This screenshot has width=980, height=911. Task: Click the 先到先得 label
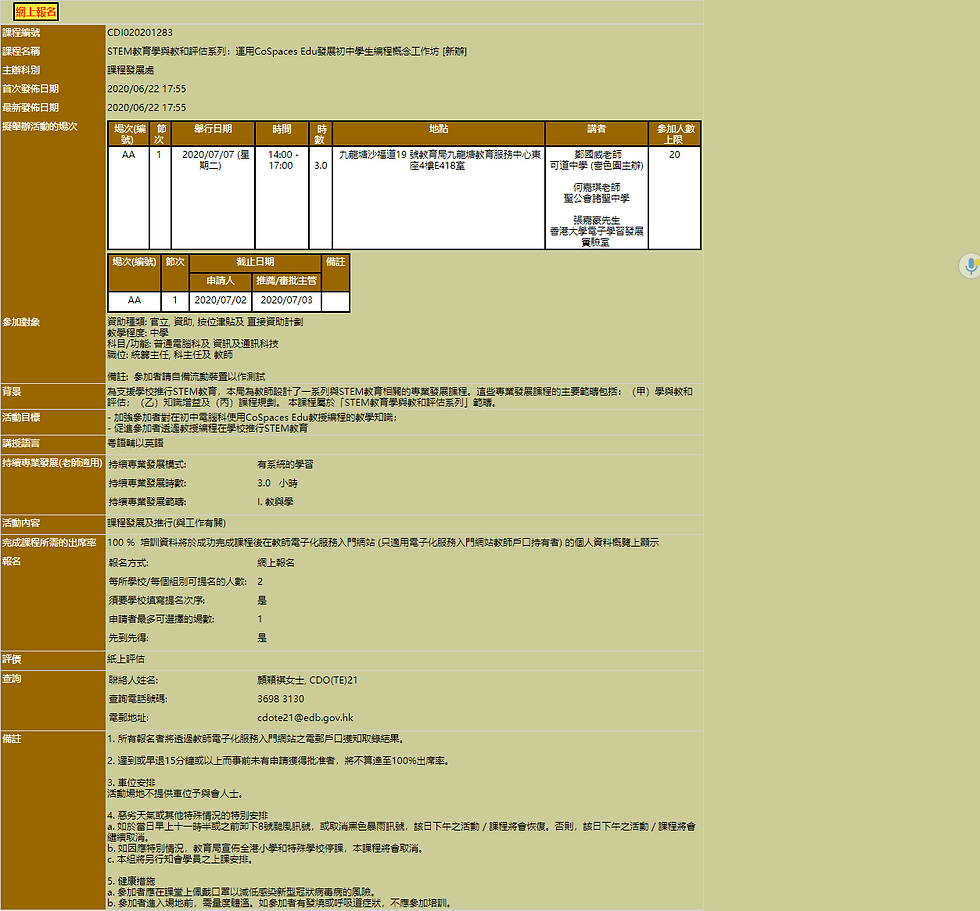(129, 638)
